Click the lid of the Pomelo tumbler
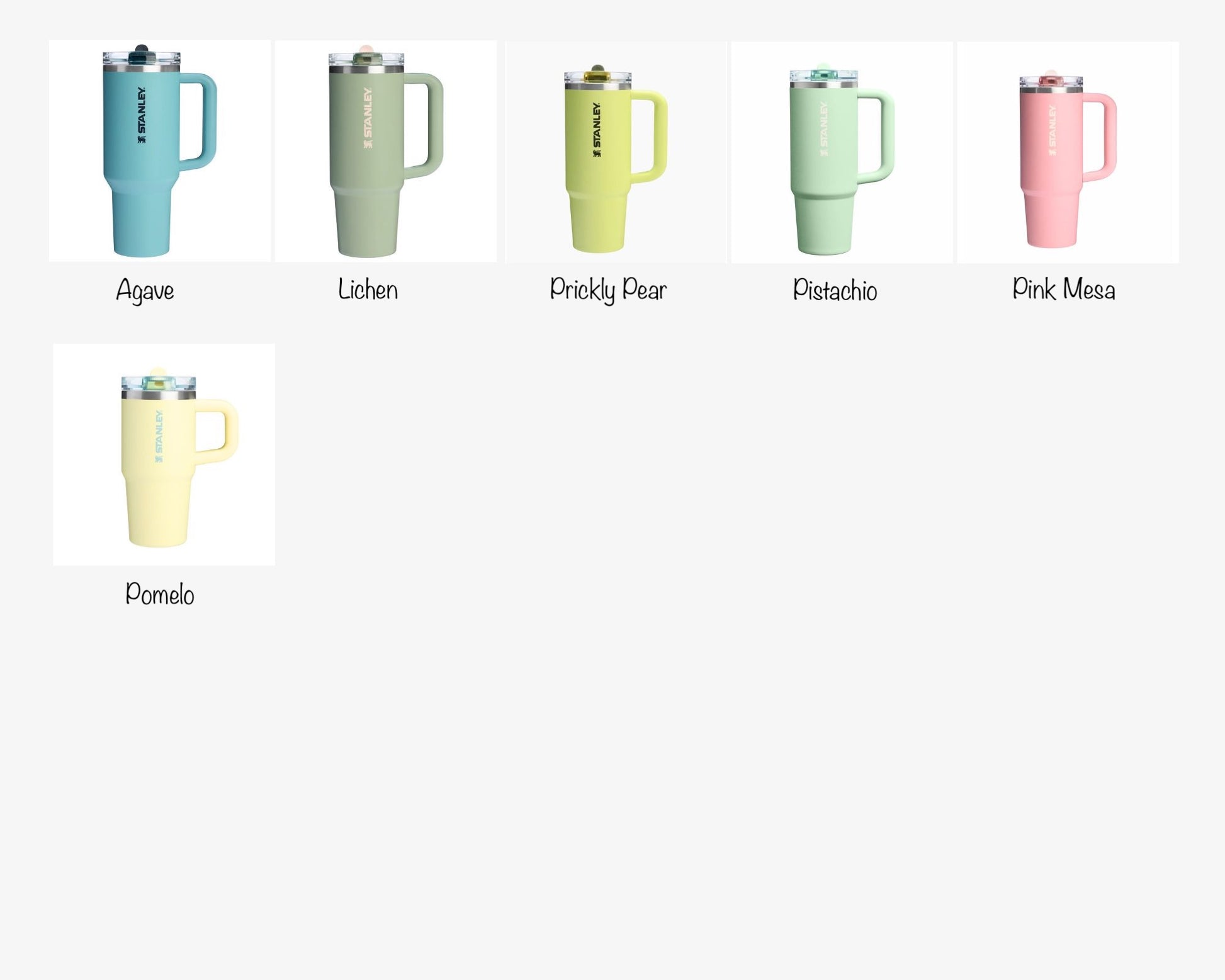Image resolution: width=1225 pixels, height=980 pixels. pos(159,383)
